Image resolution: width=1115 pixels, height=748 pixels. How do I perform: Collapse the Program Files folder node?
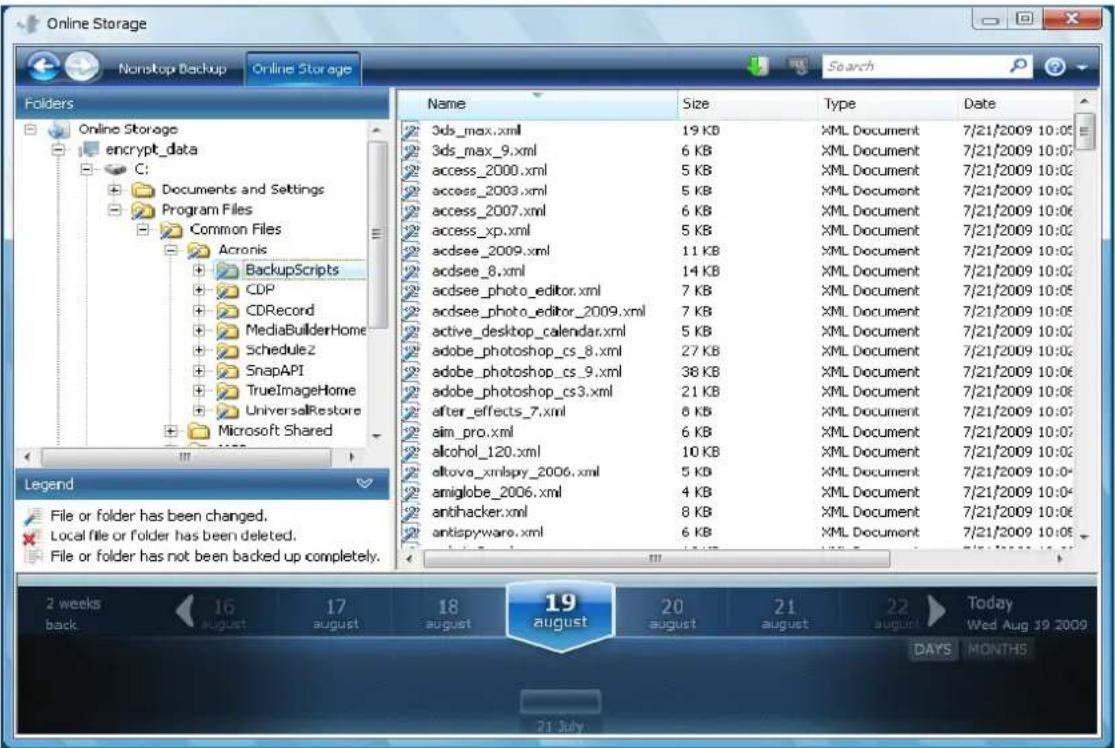(x=114, y=210)
